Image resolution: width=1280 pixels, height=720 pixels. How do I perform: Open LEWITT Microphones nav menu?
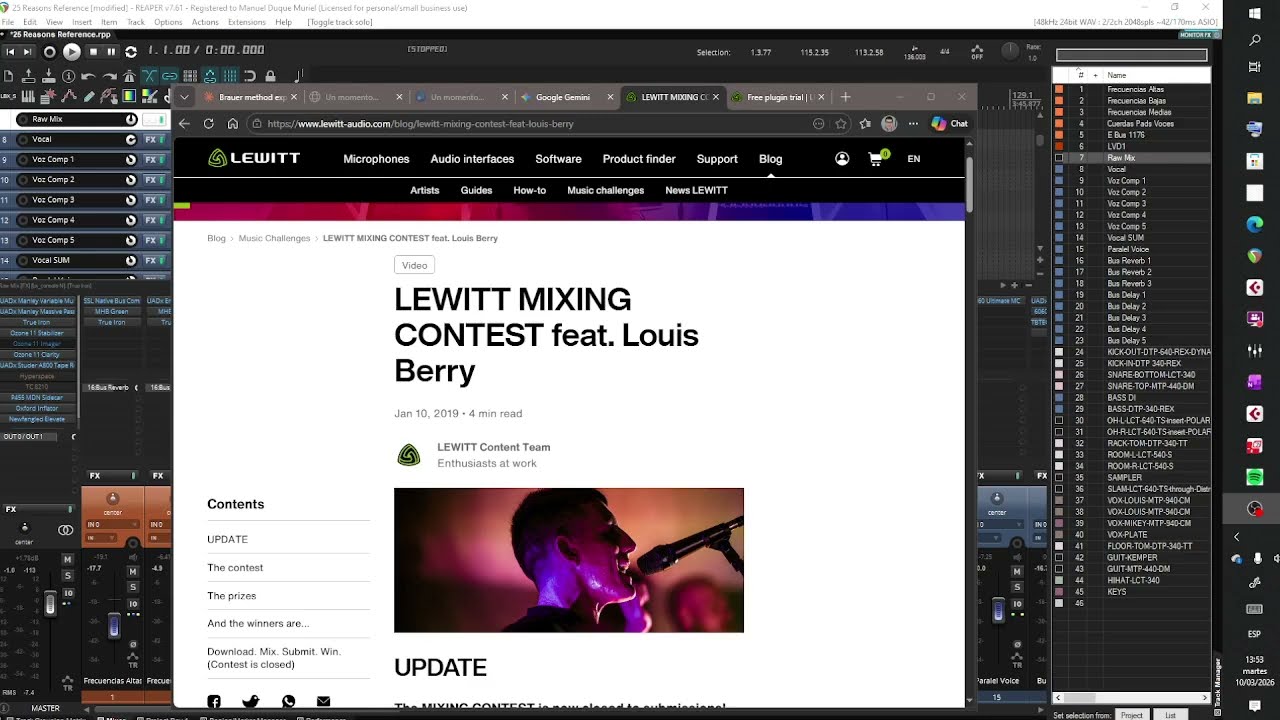tap(376, 159)
